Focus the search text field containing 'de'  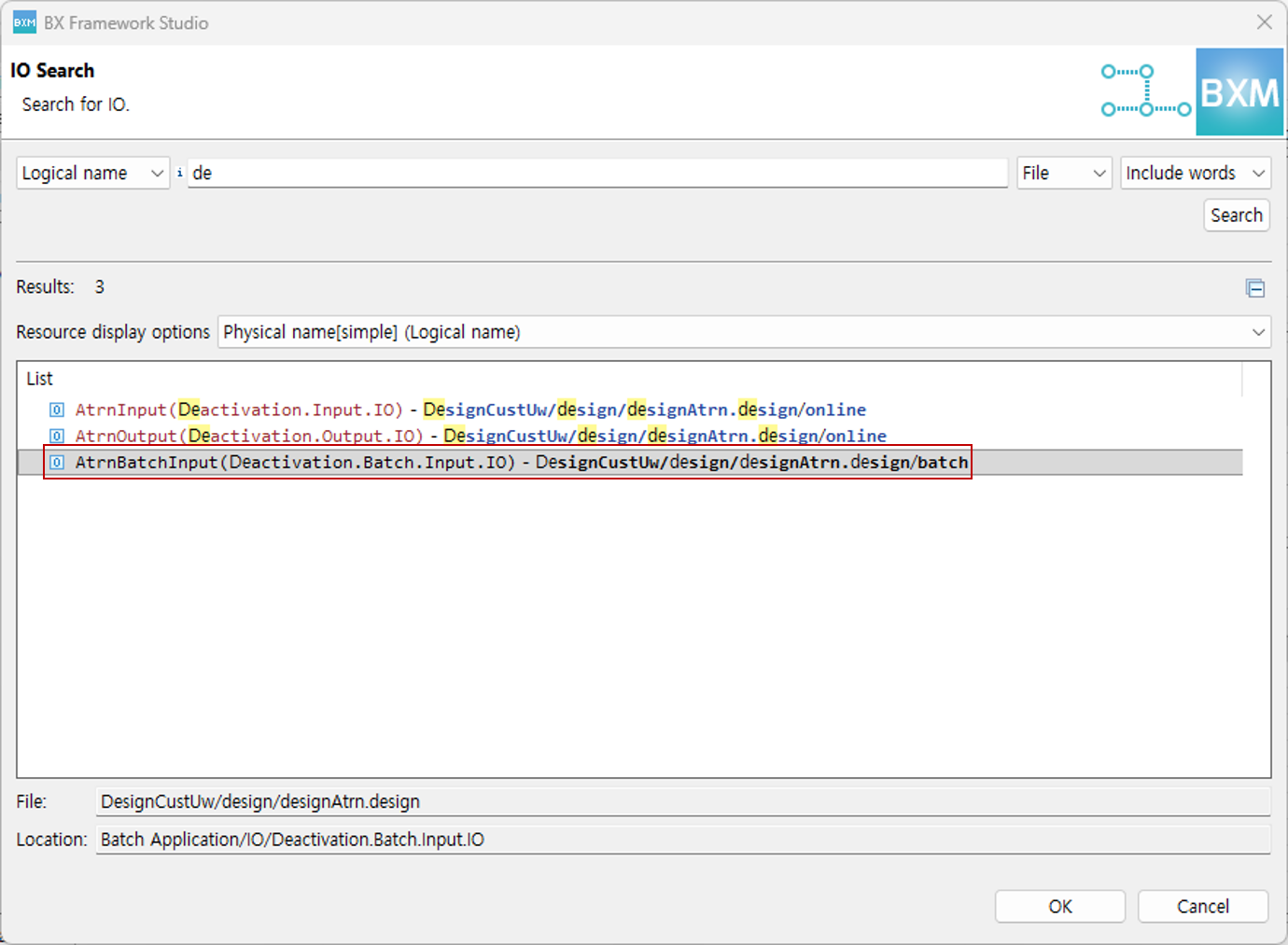597,174
